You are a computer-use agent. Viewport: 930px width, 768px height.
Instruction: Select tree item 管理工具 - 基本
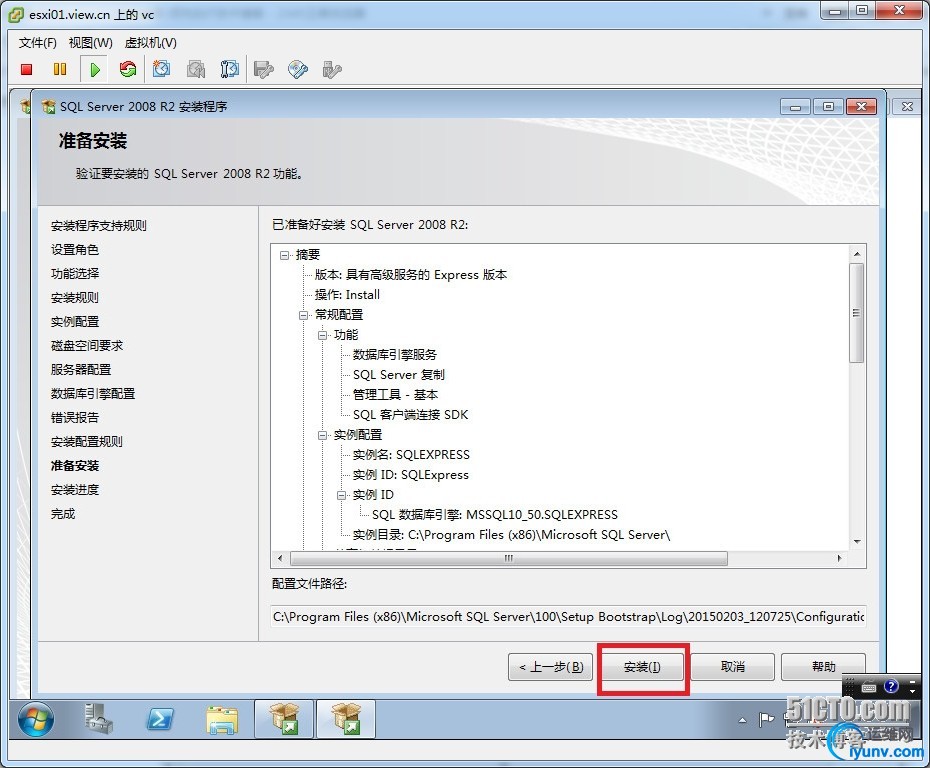tap(395, 395)
